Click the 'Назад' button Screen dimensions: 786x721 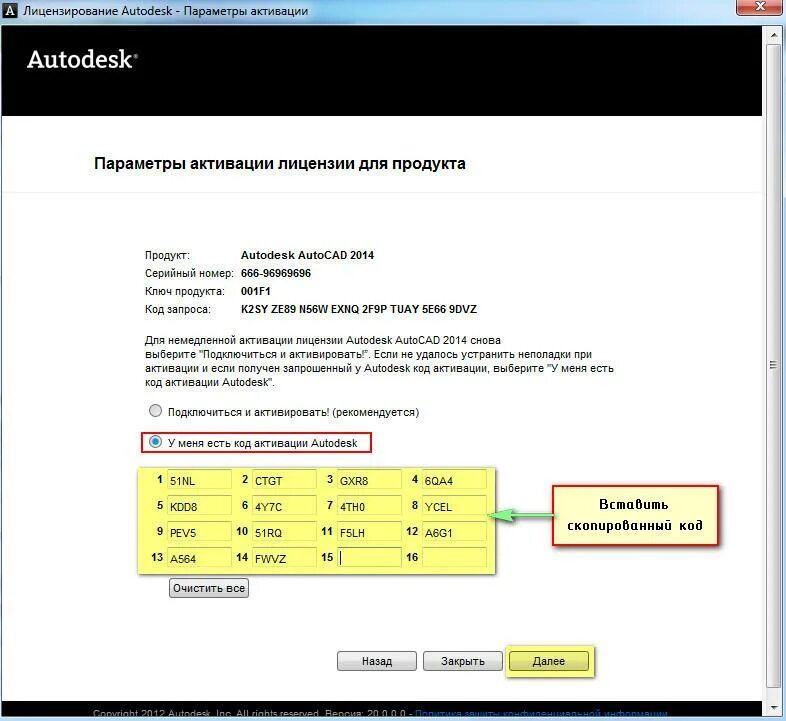point(377,661)
